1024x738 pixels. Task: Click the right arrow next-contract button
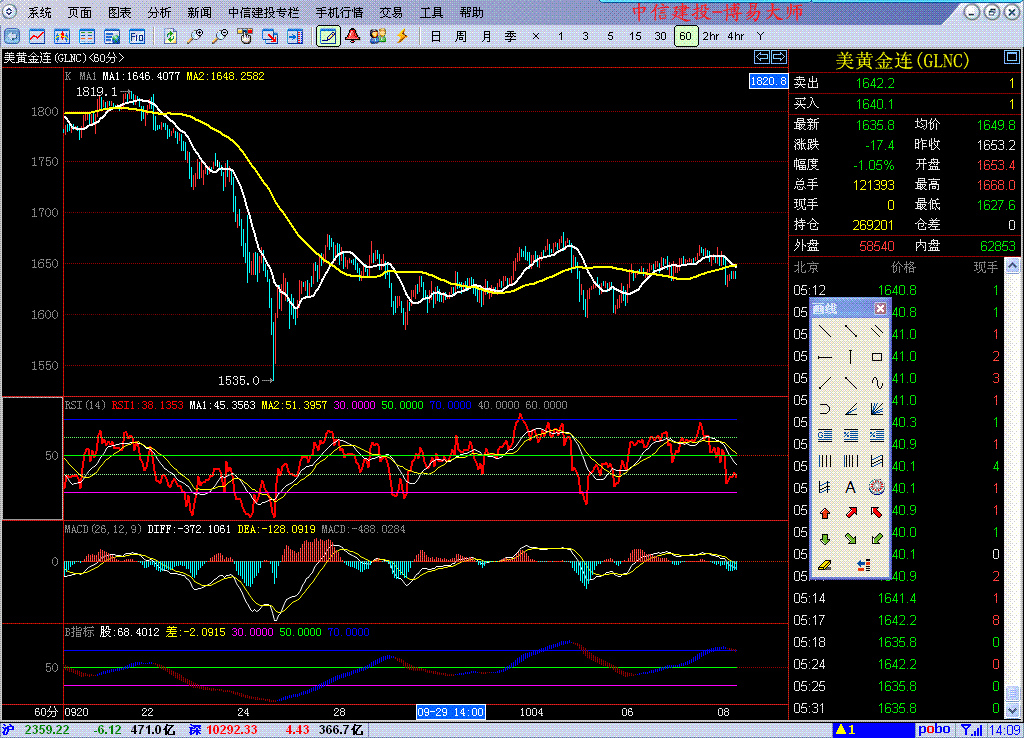point(778,57)
